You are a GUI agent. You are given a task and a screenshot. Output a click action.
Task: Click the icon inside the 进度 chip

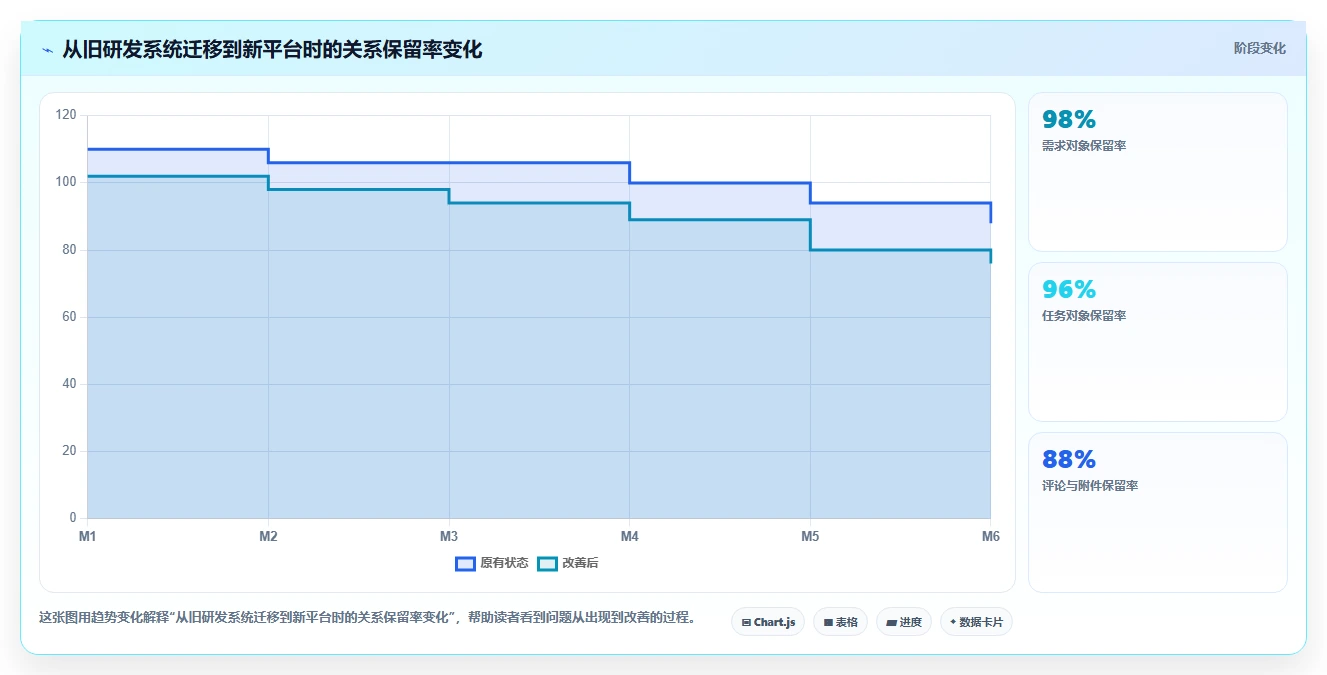[891, 622]
